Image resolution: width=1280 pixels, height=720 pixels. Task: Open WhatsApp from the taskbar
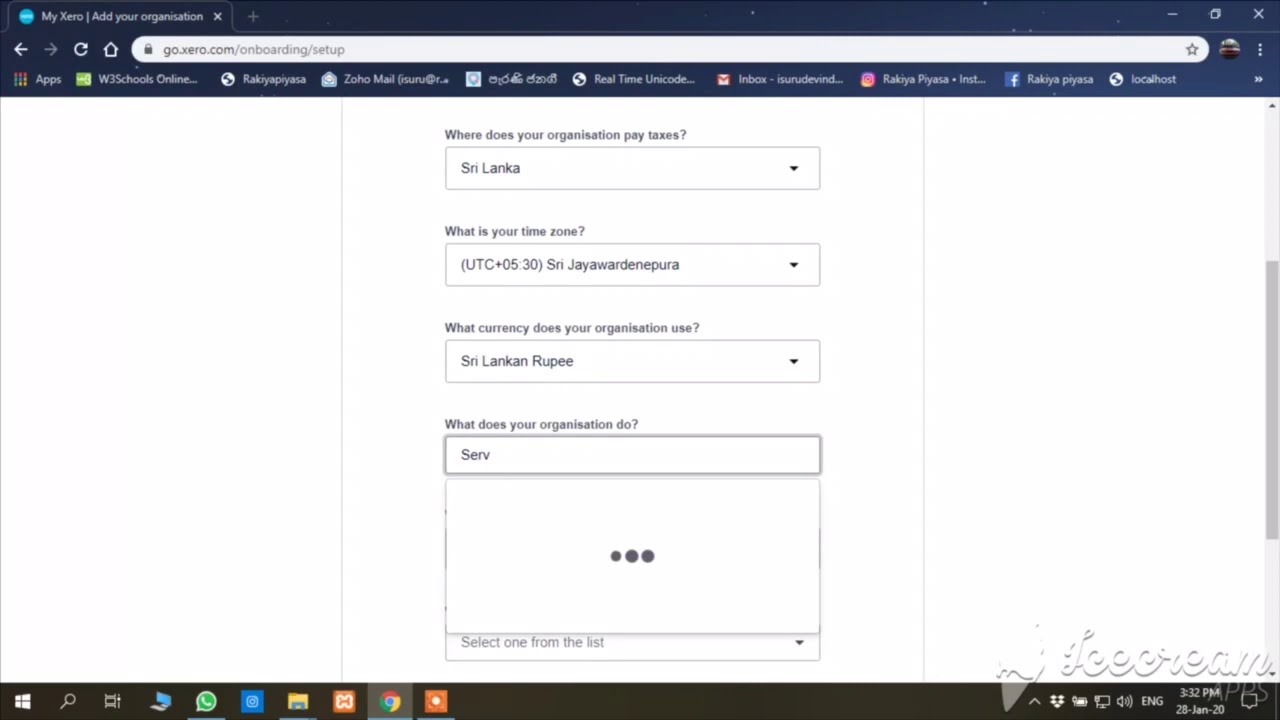(x=206, y=701)
